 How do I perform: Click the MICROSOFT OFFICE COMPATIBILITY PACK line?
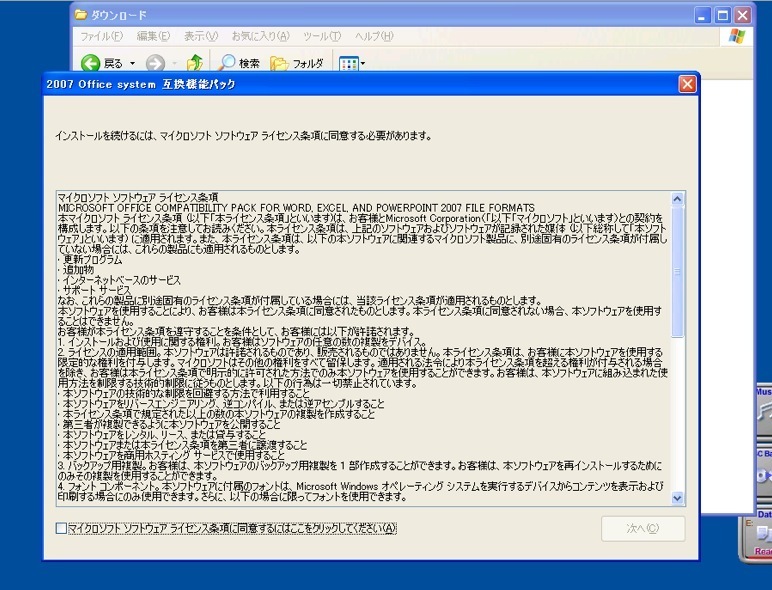[296, 208]
